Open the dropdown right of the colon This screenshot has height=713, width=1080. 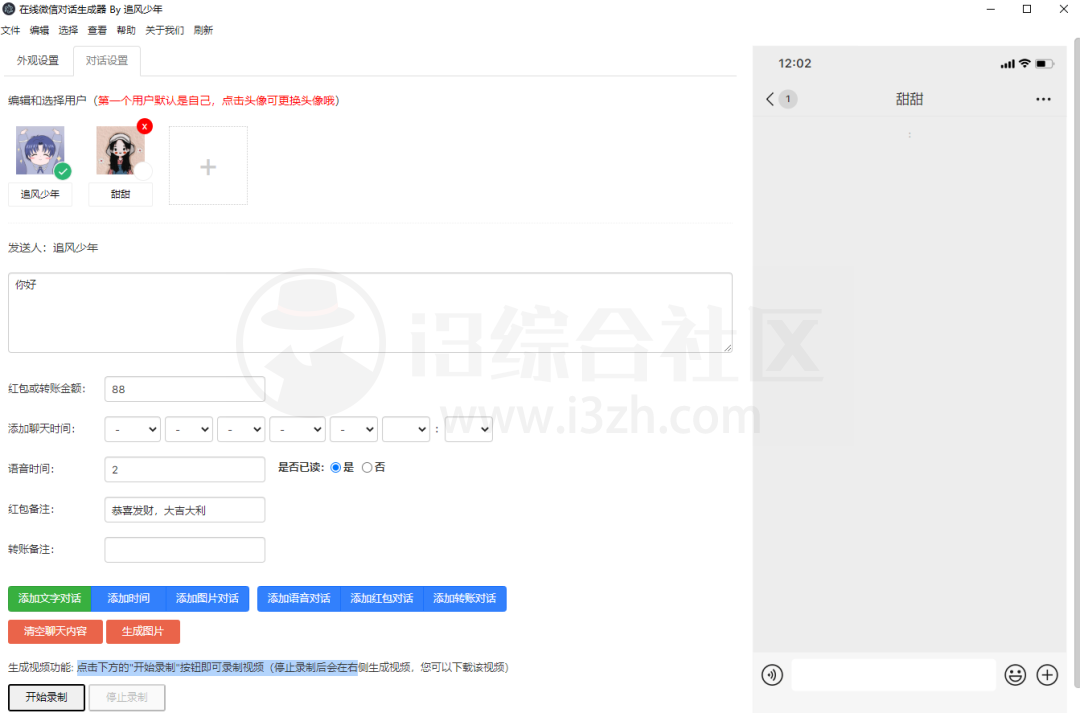[x=468, y=429]
